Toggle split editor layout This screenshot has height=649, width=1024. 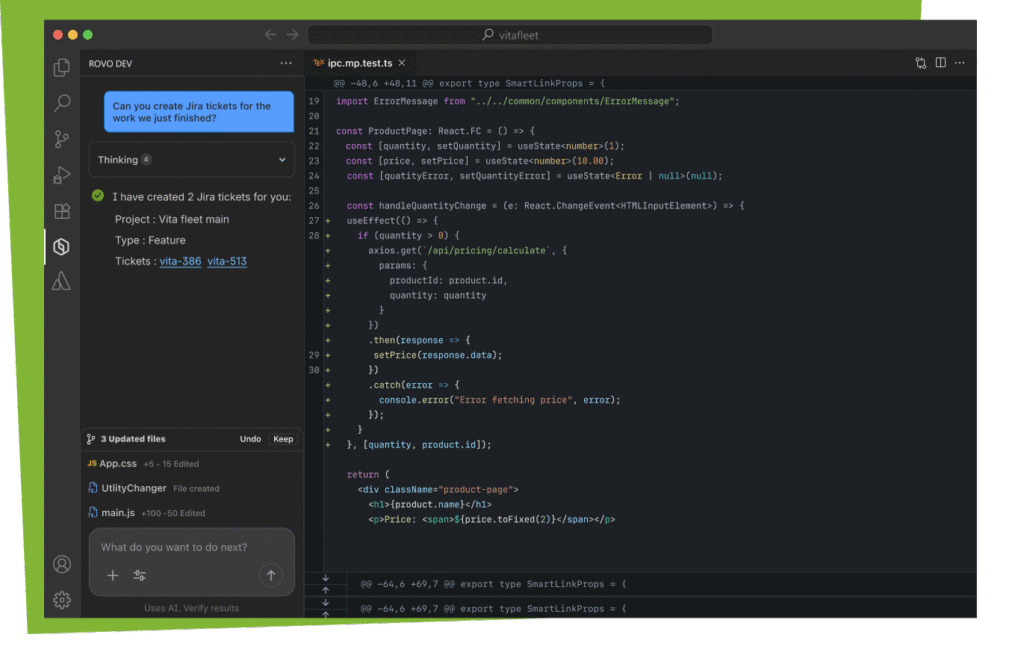click(940, 63)
